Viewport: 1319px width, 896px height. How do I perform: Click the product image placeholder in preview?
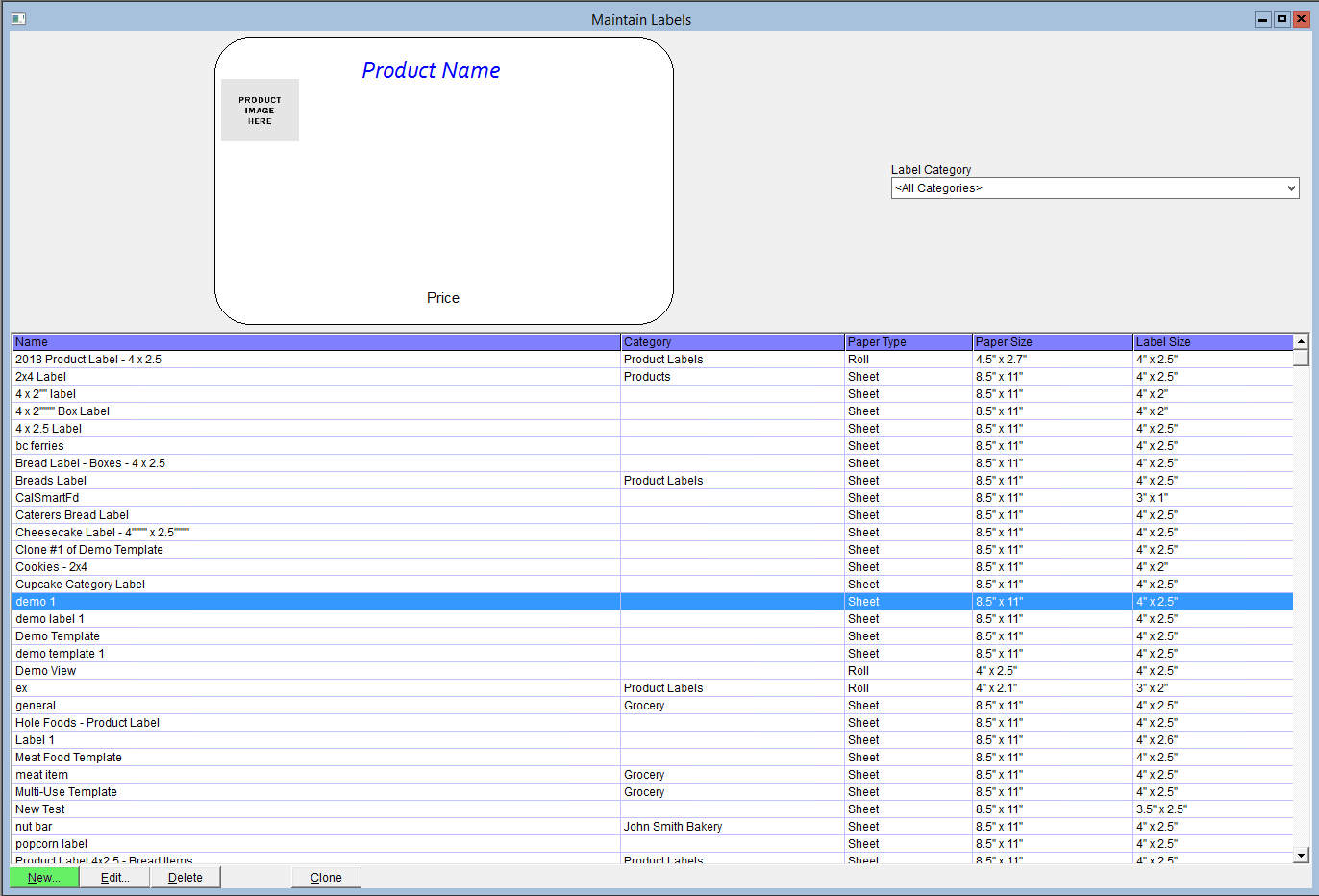click(260, 110)
